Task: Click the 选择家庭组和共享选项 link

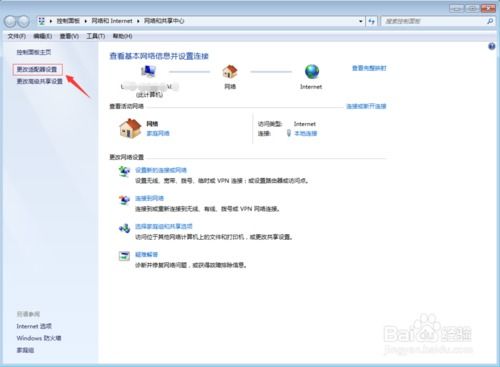Action: pyautogui.click(x=164, y=226)
